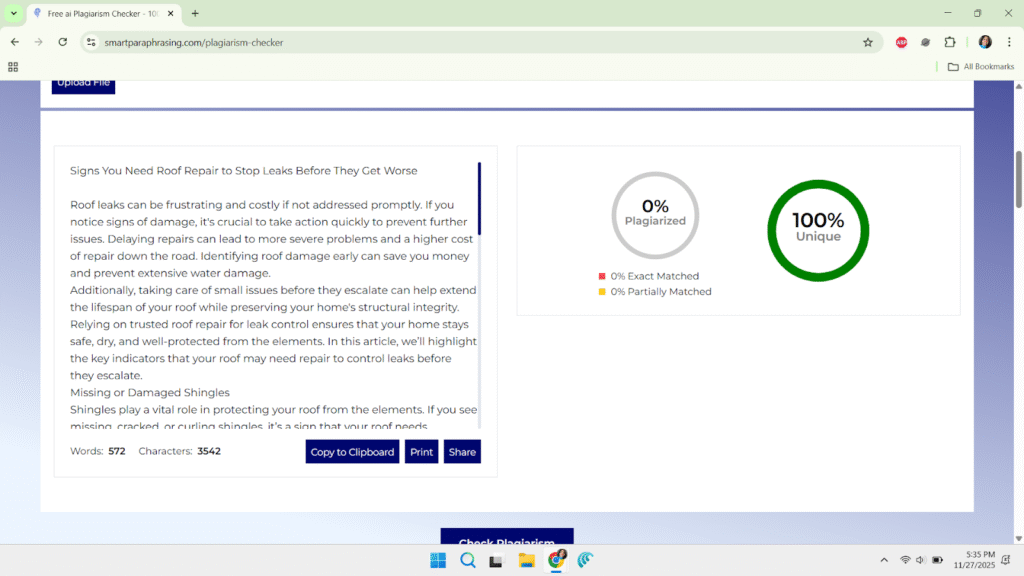Bookmark this page with the star icon
Image resolution: width=1024 pixels, height=576 pixels.
coord(868,42)
